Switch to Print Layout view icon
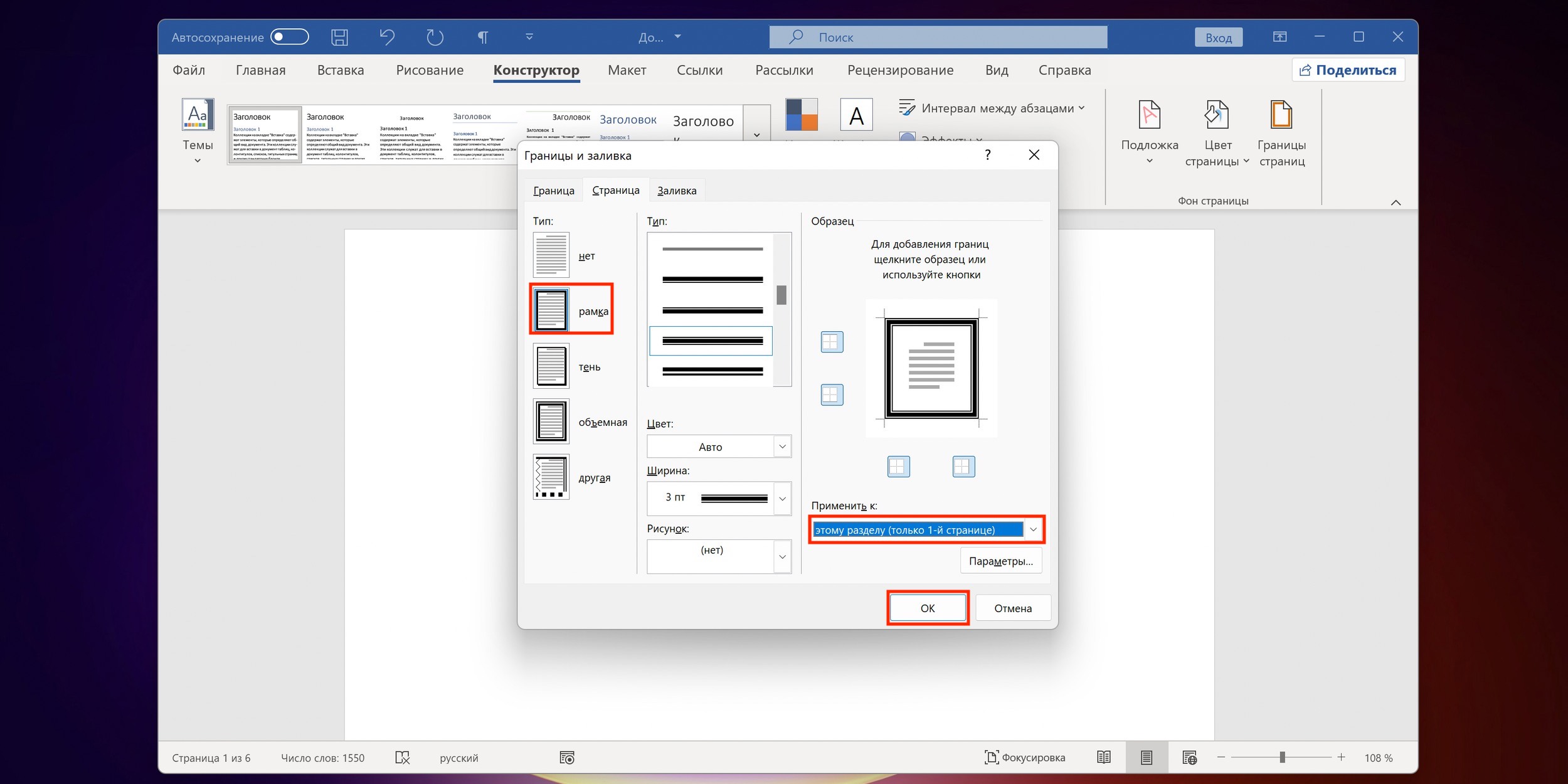This screenshot has width=1568, height=784. click(x=1147, y=758)
